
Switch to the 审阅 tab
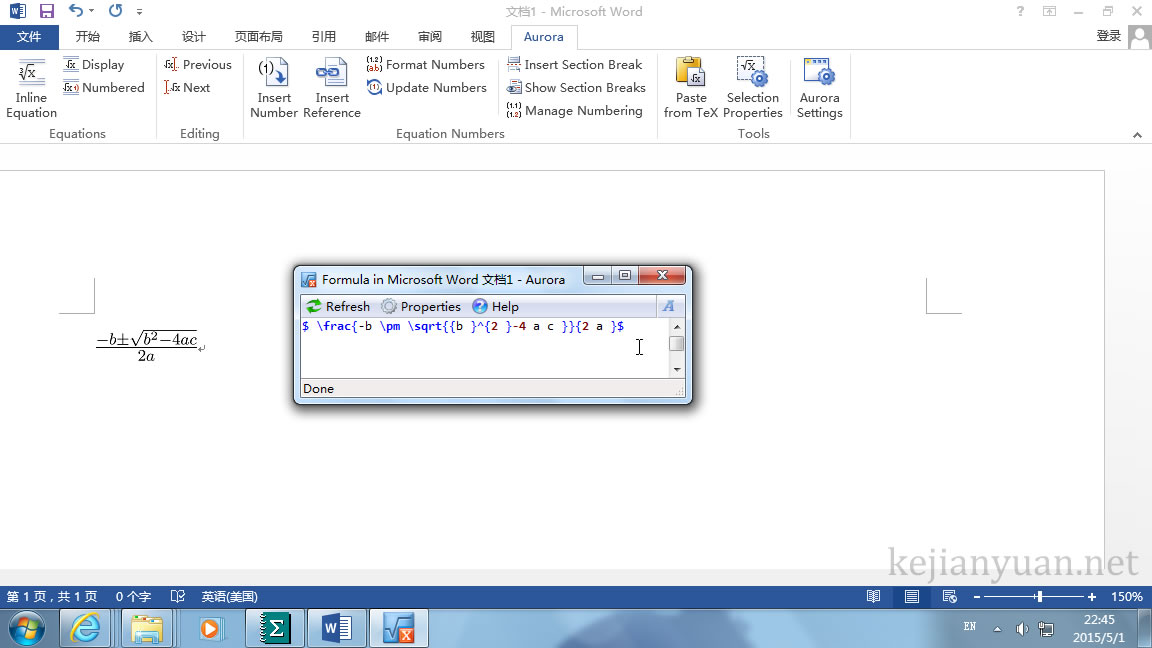(430, 37)
